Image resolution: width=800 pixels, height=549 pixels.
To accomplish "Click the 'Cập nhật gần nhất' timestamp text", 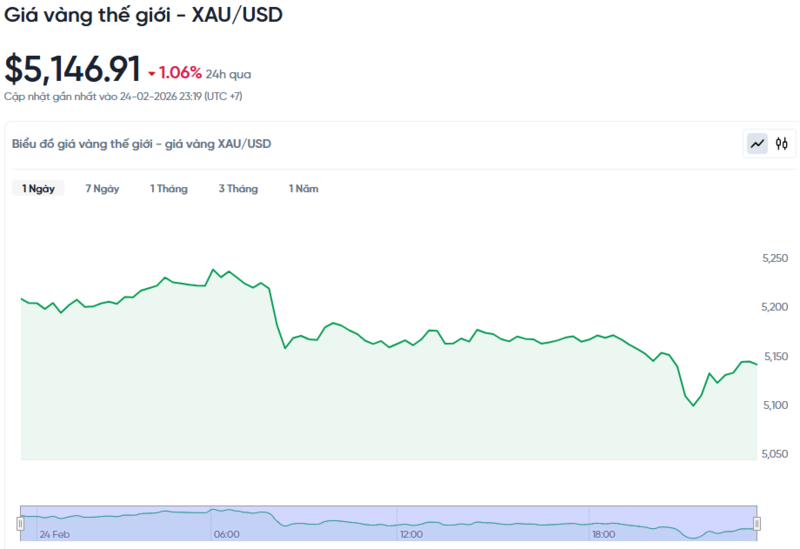I will pyautogui.click(x=123, y=96).
